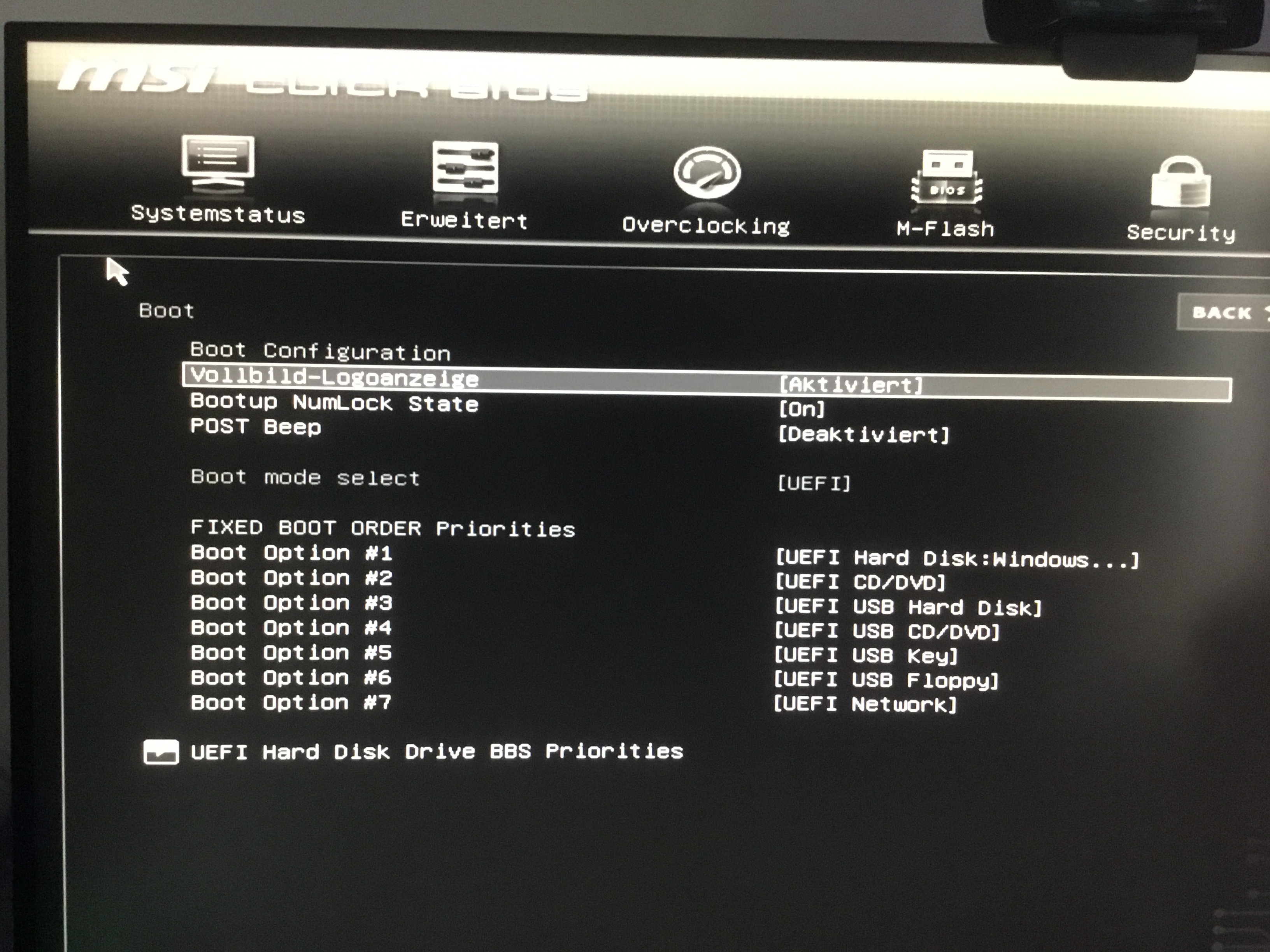The image size is (1270, 952).
Task: Select the Boot Option #3 row label
Action: pos(291,603)
